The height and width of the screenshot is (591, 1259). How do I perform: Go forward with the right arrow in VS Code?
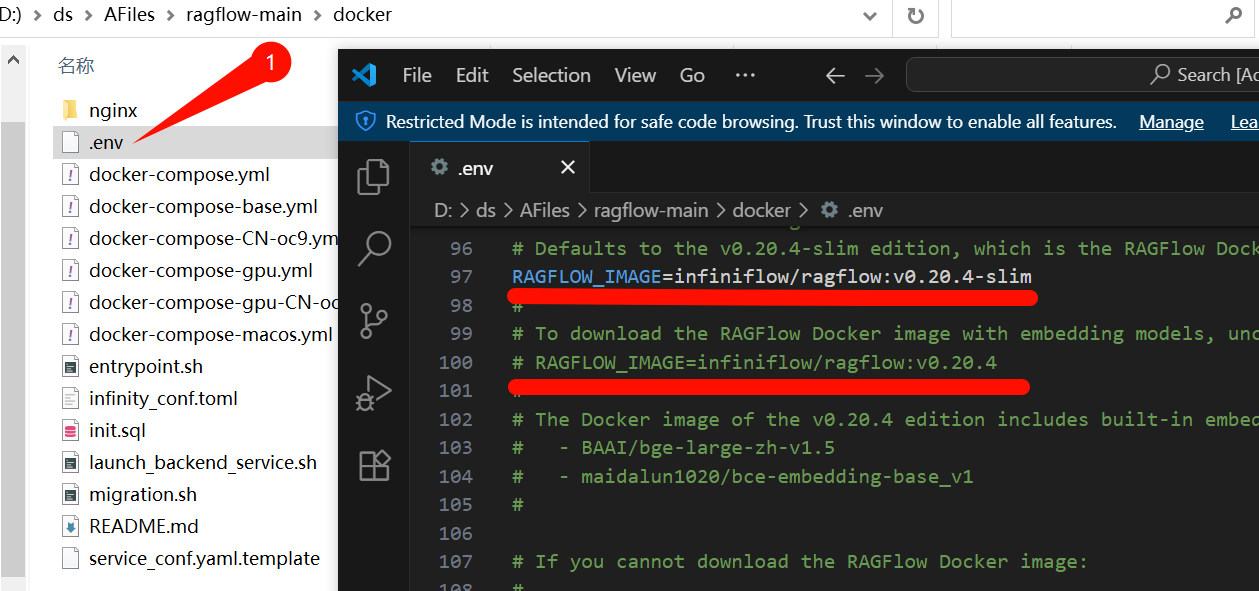(x=874, y=75)
